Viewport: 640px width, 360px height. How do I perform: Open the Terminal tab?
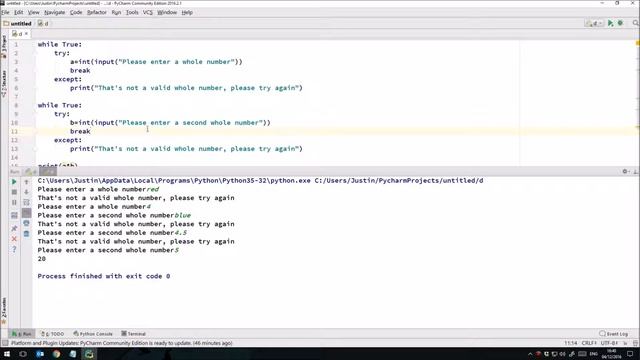pos(133,333)
